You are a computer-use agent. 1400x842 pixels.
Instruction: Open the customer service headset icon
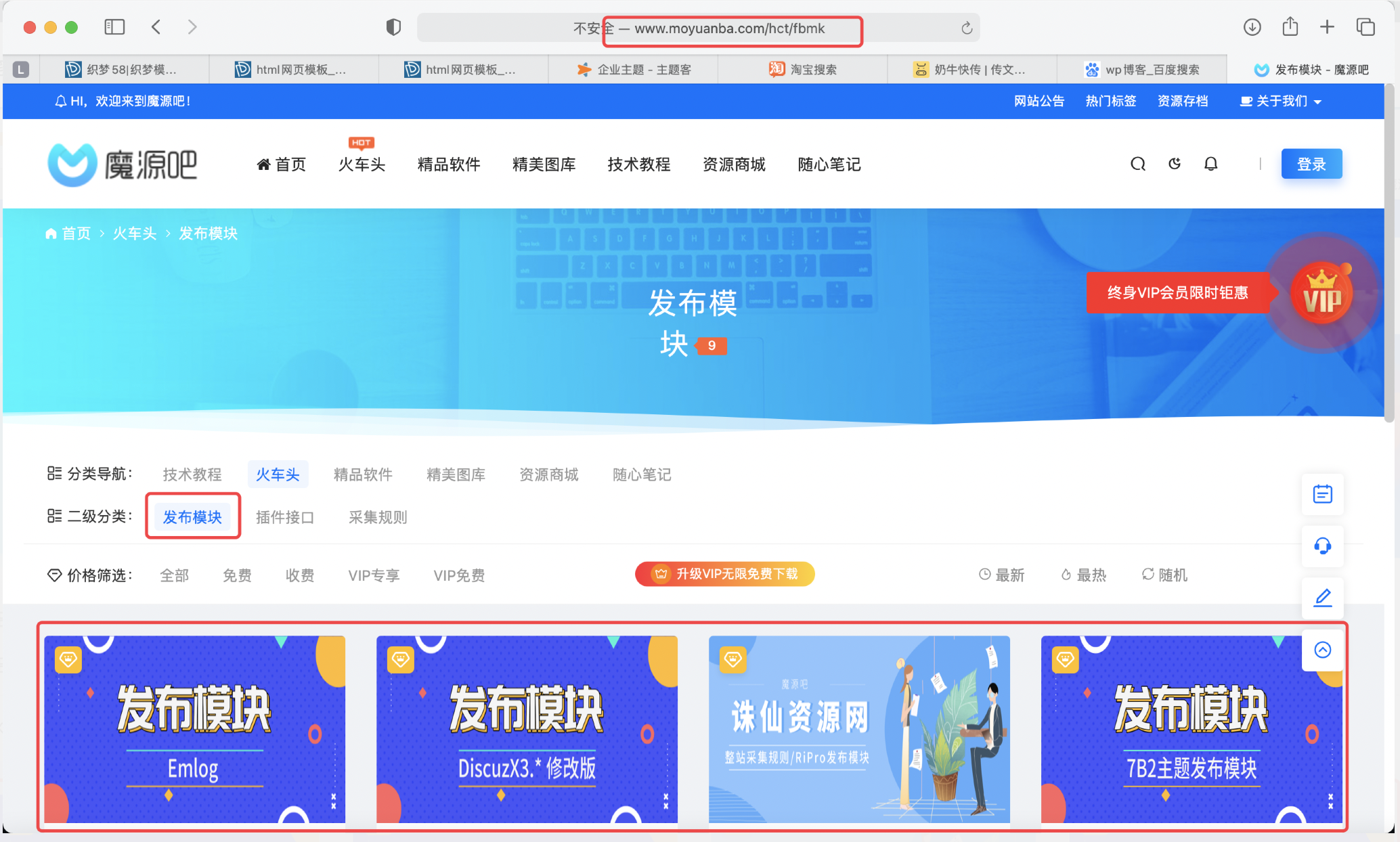1323,546
